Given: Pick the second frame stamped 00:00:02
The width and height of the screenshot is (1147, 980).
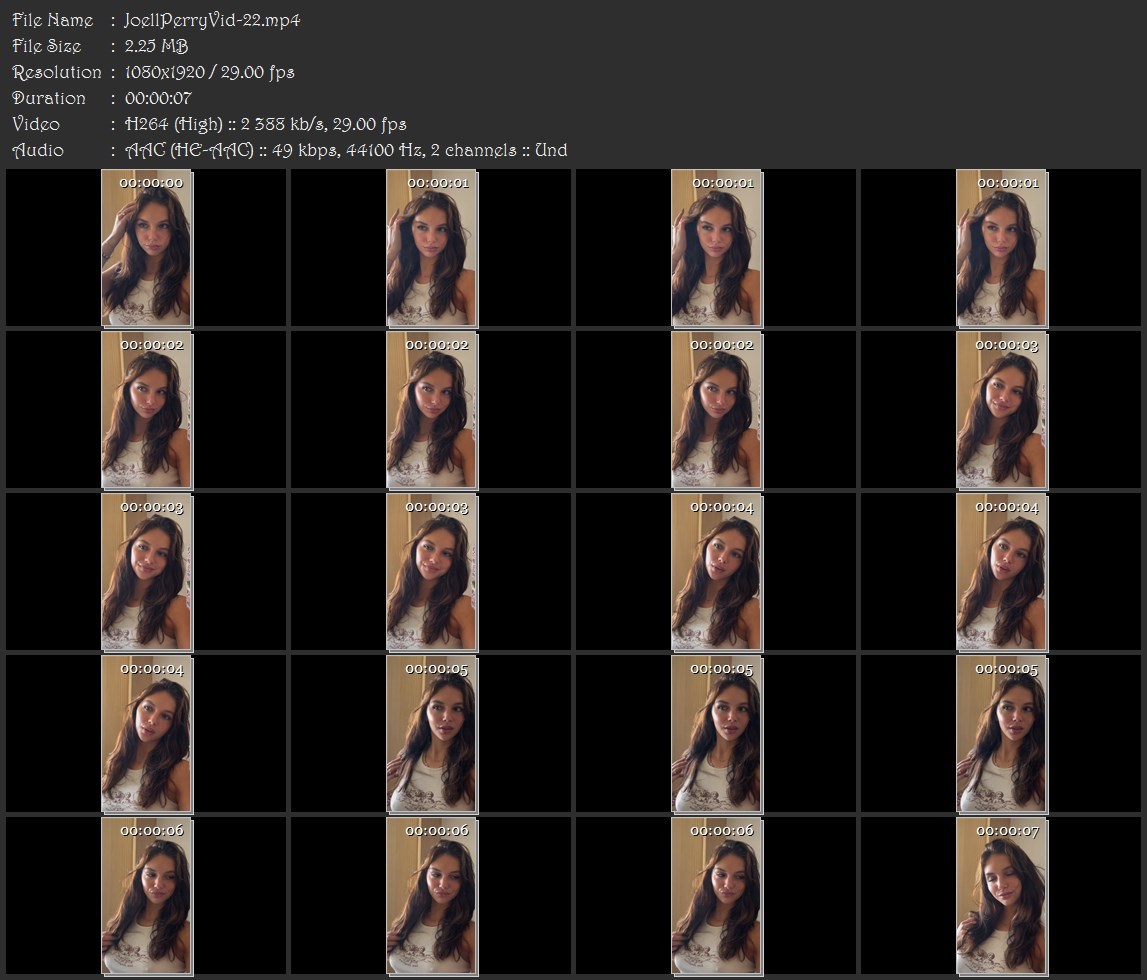Looking at the screenshot, I should click(432, 410).
